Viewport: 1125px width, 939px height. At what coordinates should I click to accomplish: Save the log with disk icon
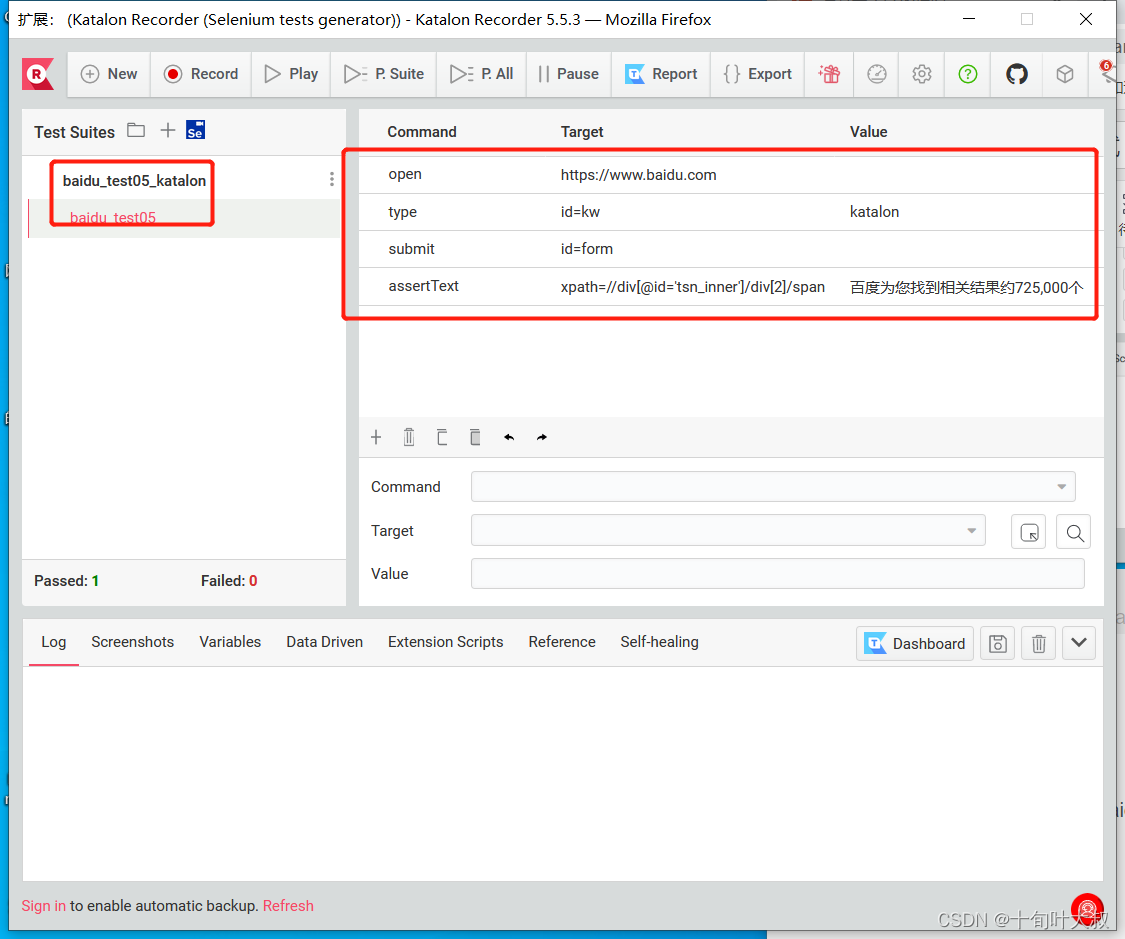(x=997, y=643)
